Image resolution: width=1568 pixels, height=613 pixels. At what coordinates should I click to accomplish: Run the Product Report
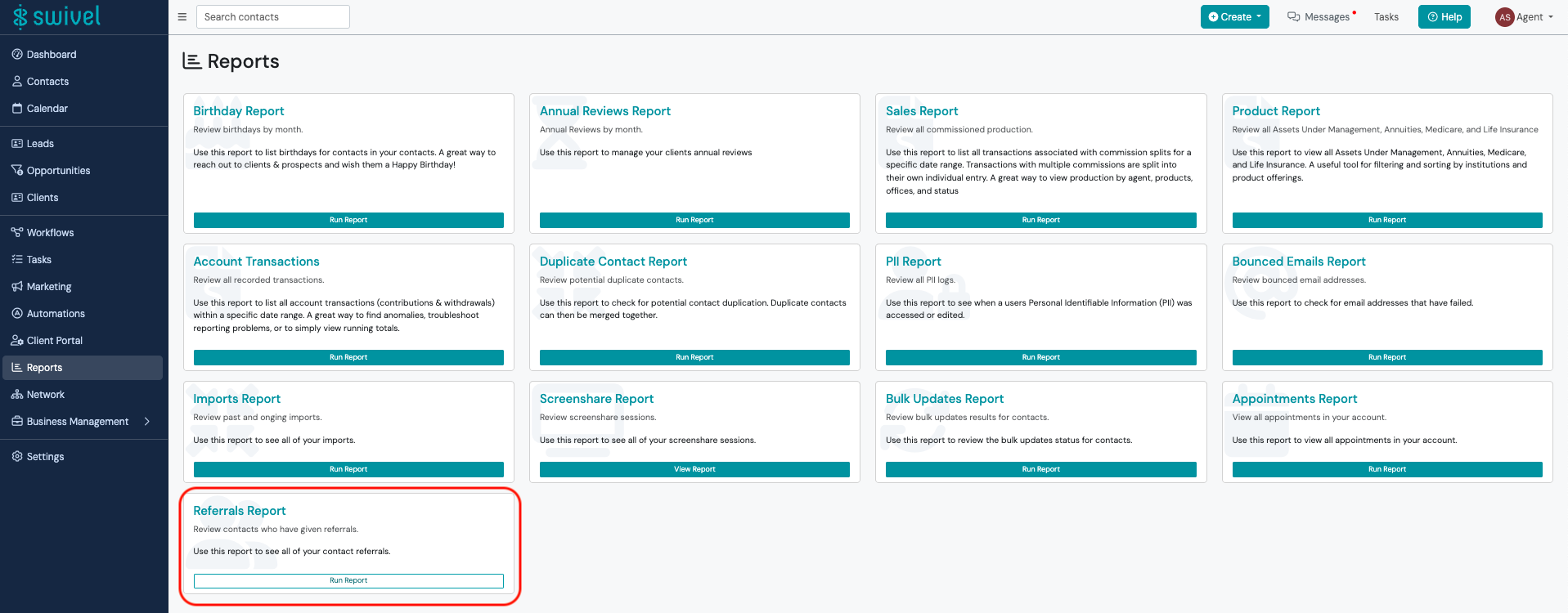(x=1387, y=221)
